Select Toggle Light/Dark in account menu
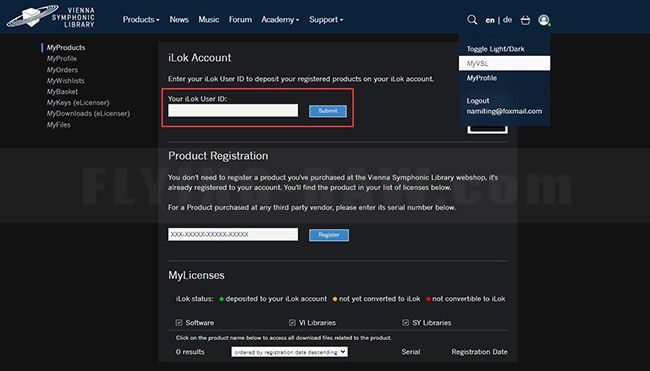 pos(495,49)
